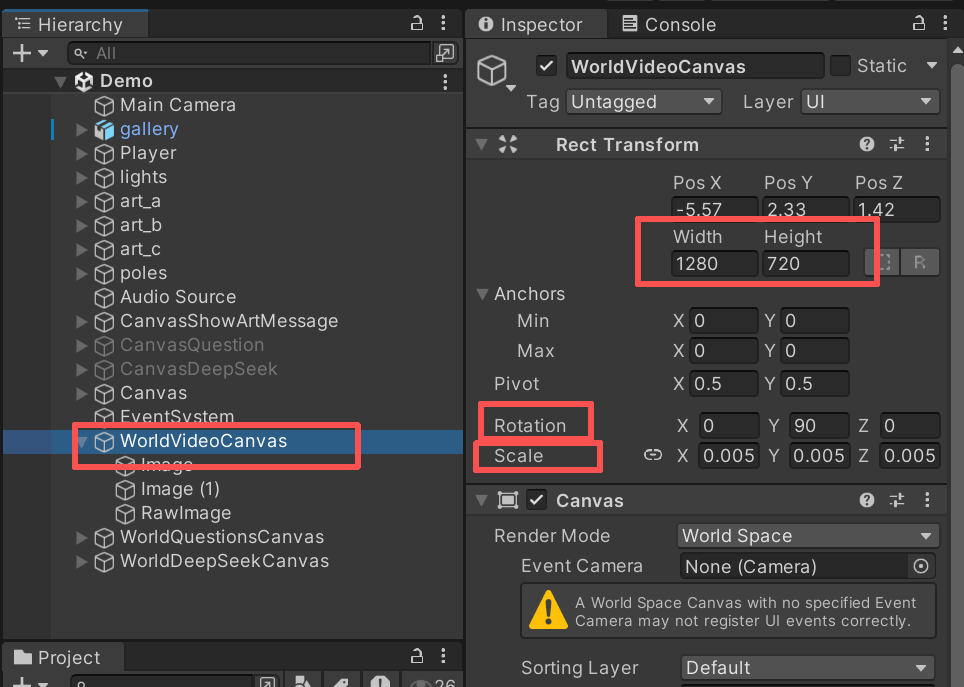Viewport: 964px width, 687px height.
Task: Open Canvas component context menu
Action: tap(927, 501)
